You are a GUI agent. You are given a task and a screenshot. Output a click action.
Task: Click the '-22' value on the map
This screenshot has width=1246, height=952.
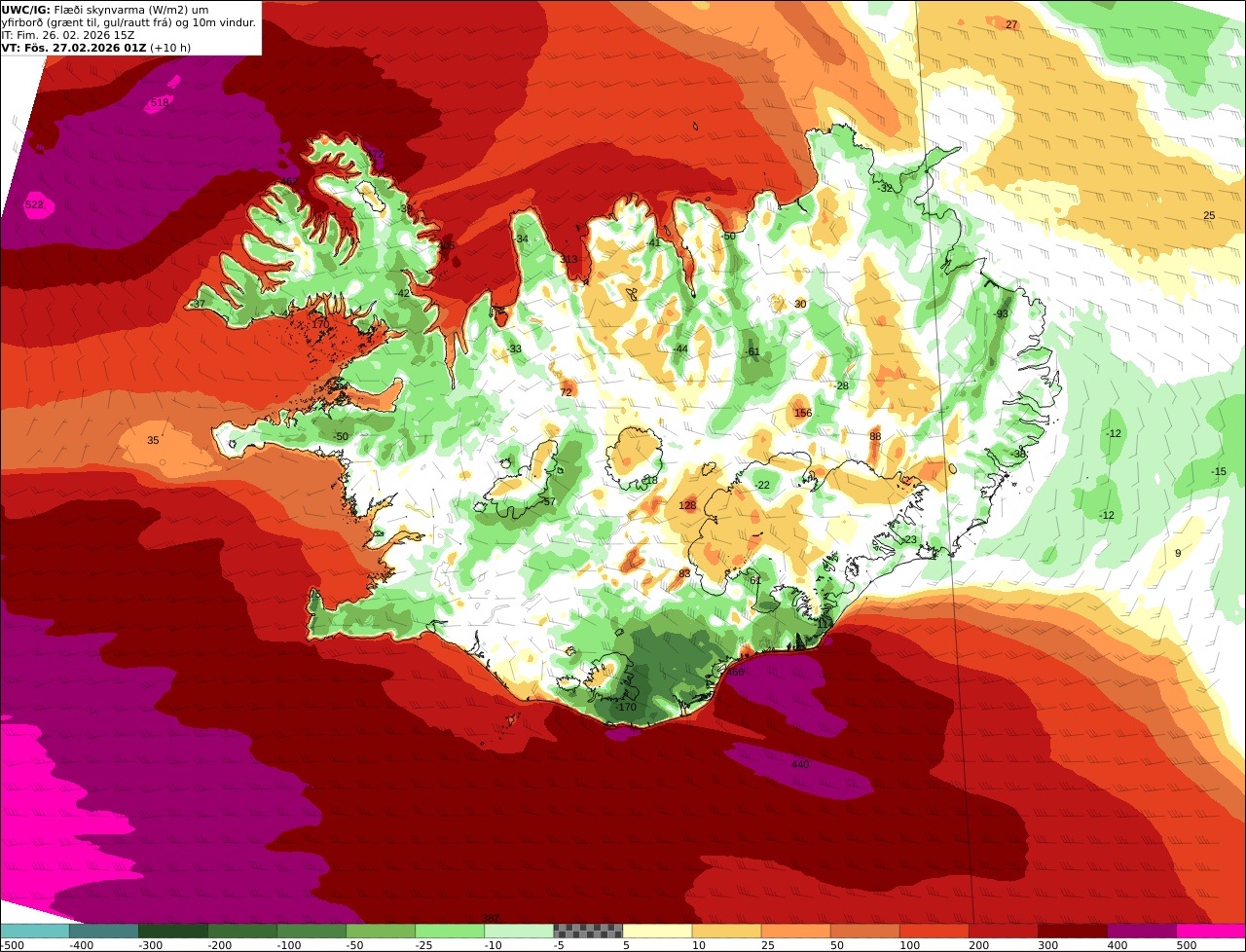click(762, 485)
